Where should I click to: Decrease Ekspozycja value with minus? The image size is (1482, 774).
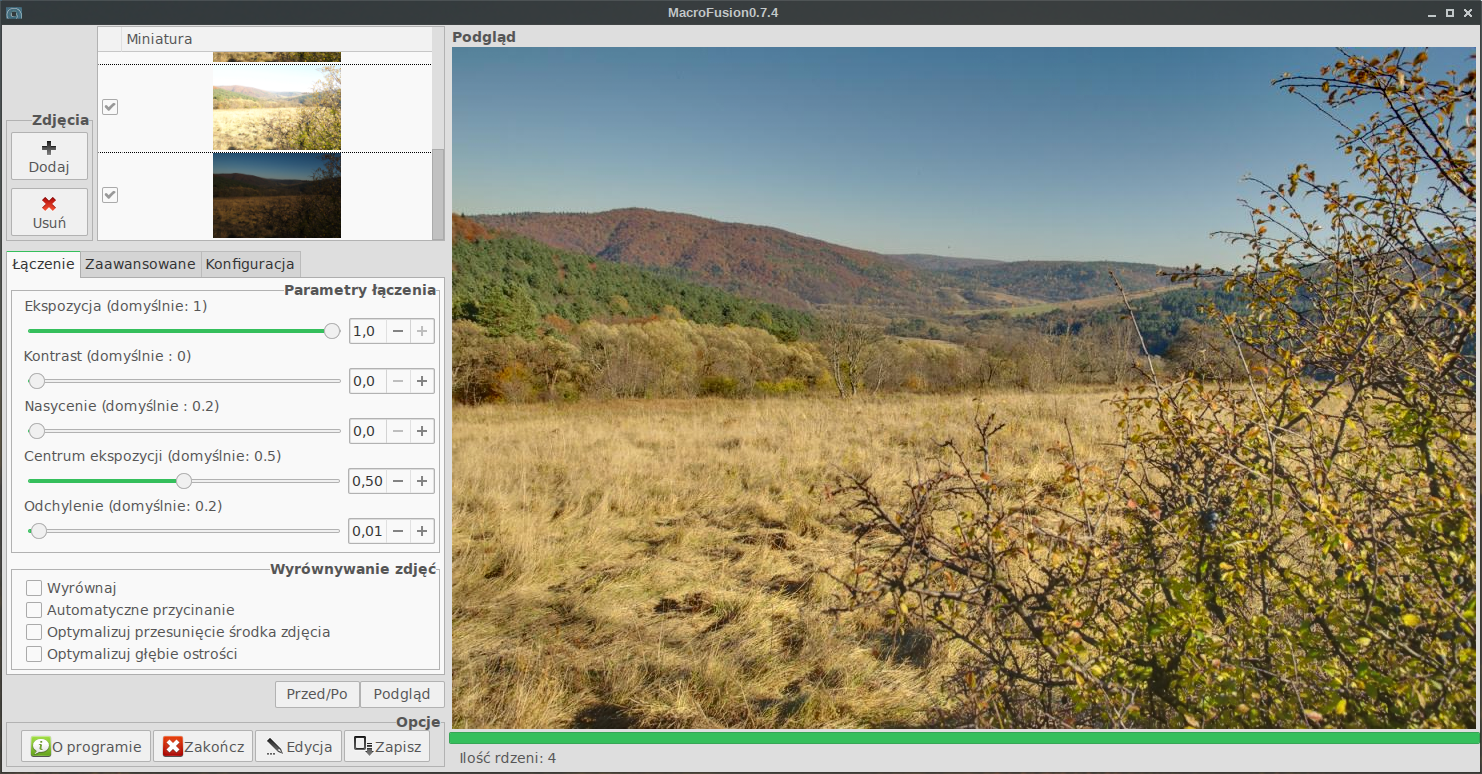click(398, 331)
